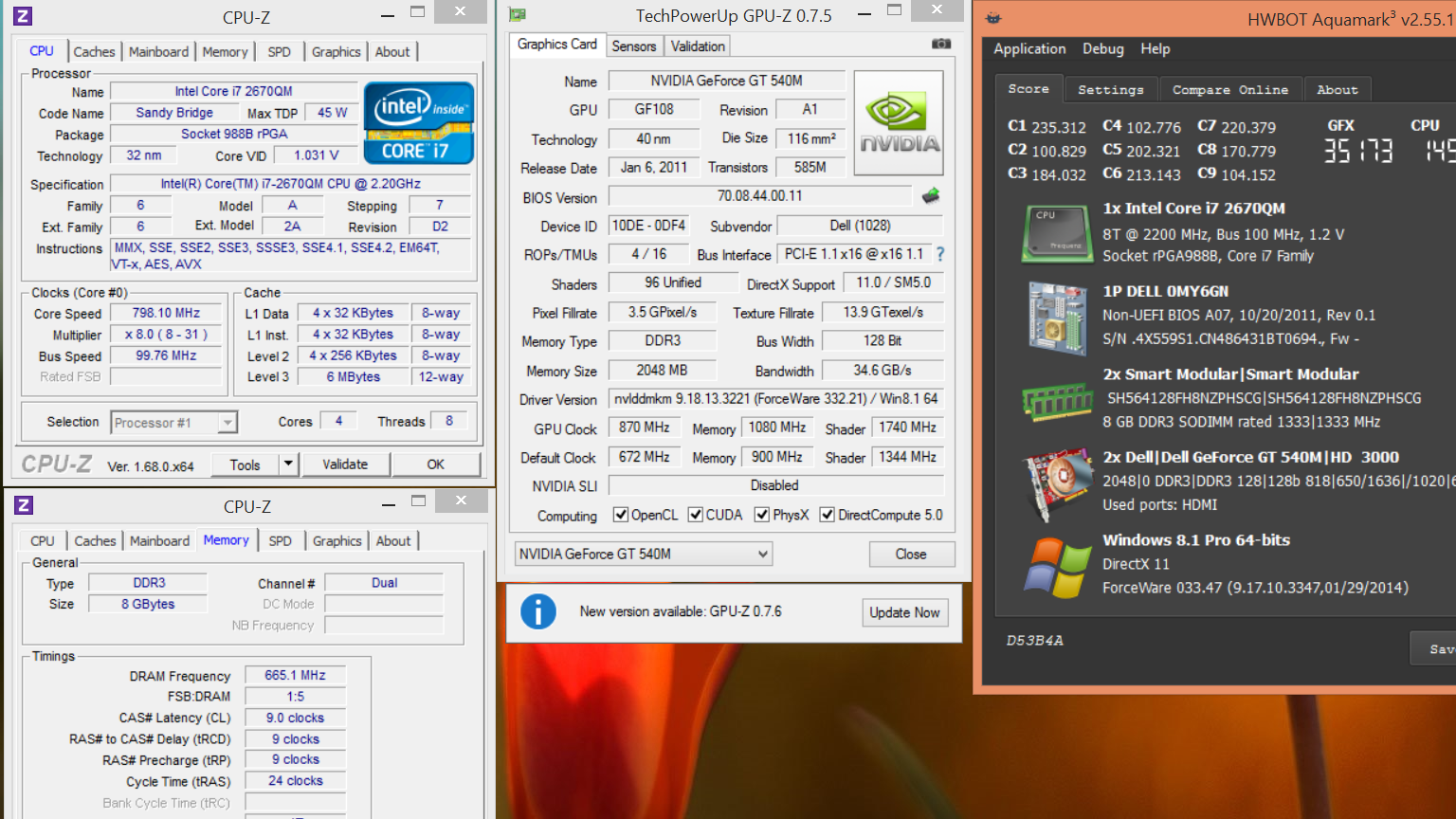This screenshot has height=819, width=1456.
Task: Click Update Now in GPU-Z notice
Action: pos(904,612)
